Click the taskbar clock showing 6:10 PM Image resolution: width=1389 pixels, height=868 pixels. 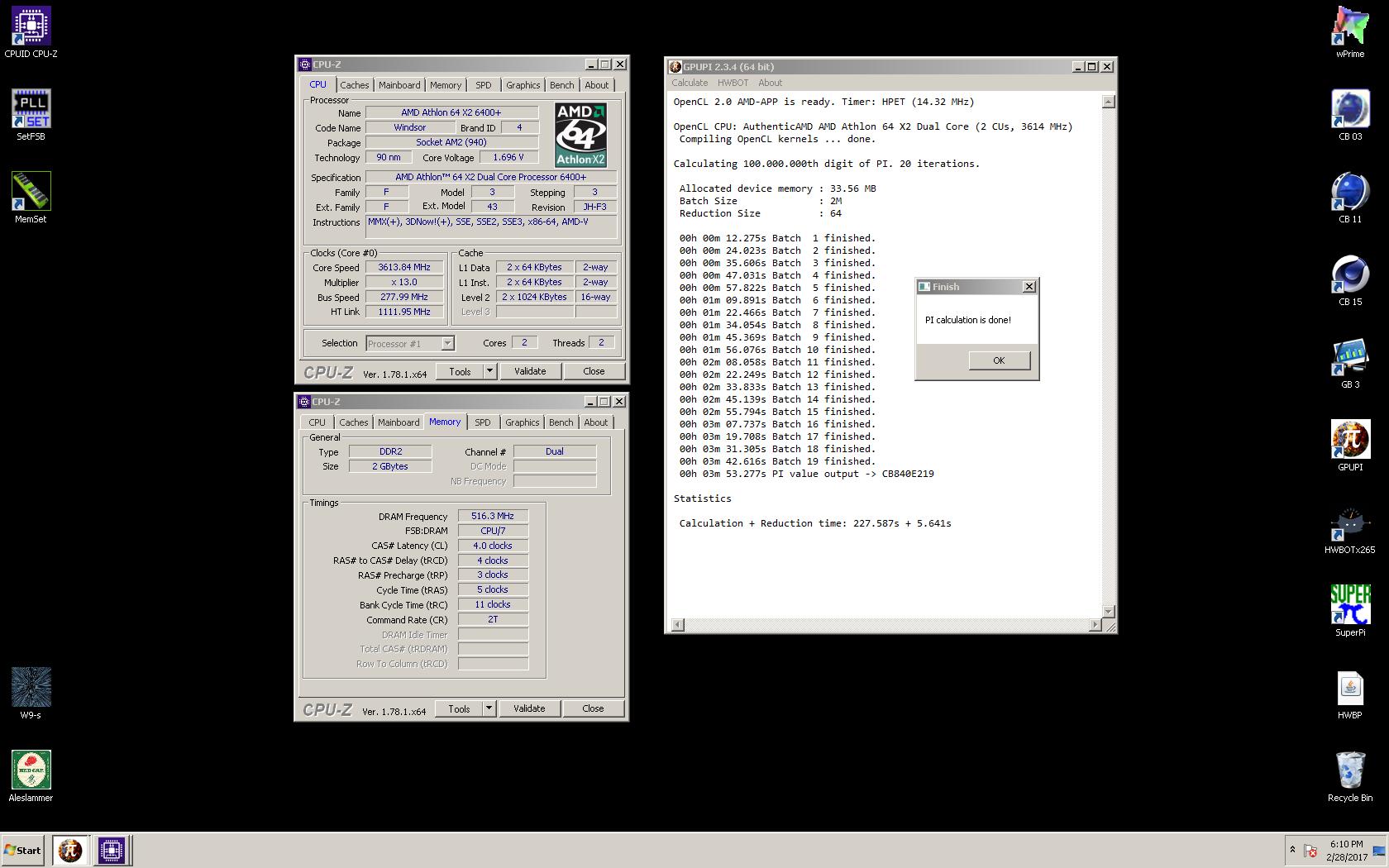(1346, 851)
